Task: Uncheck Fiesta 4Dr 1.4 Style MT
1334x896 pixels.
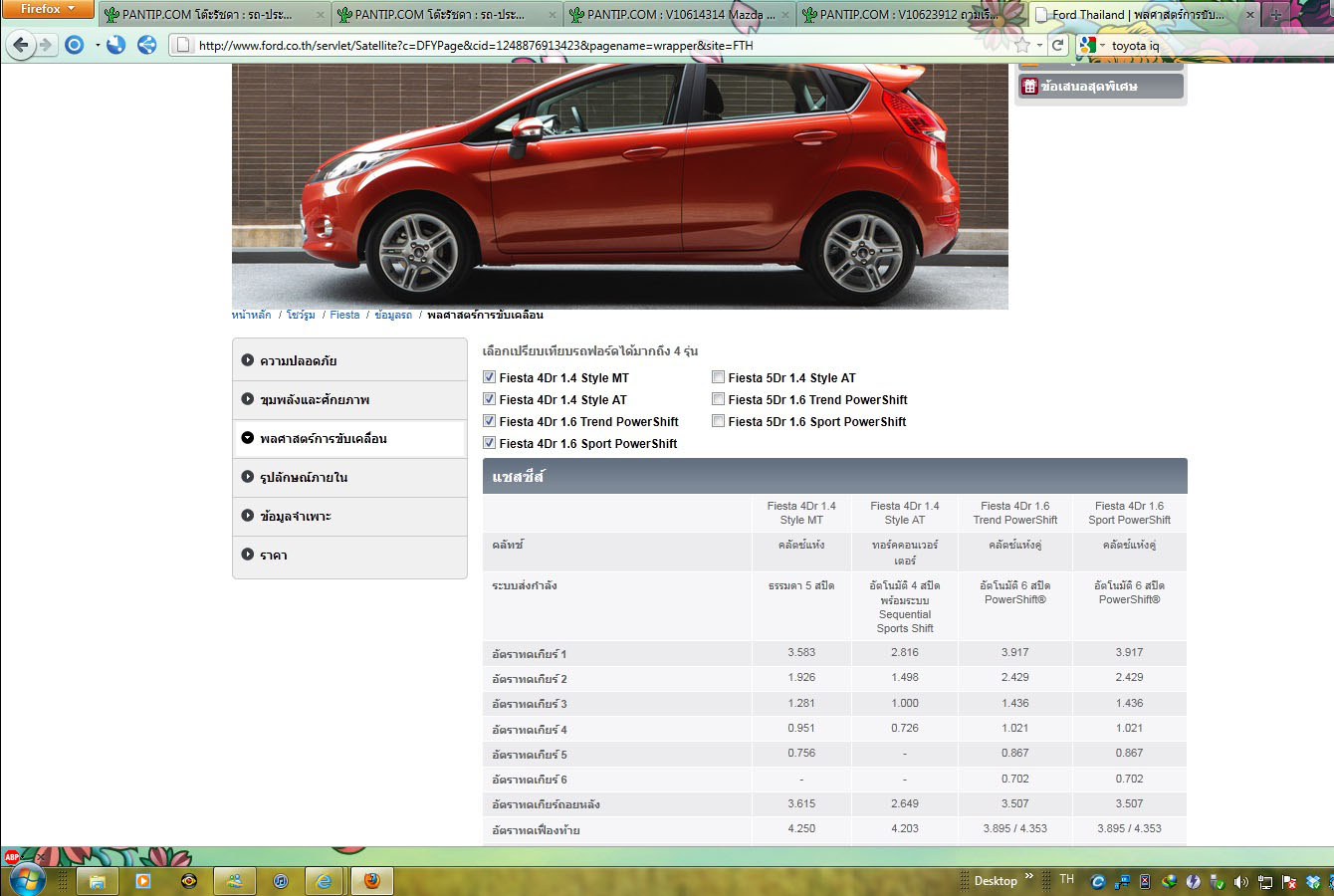Action: pos(489,377)
